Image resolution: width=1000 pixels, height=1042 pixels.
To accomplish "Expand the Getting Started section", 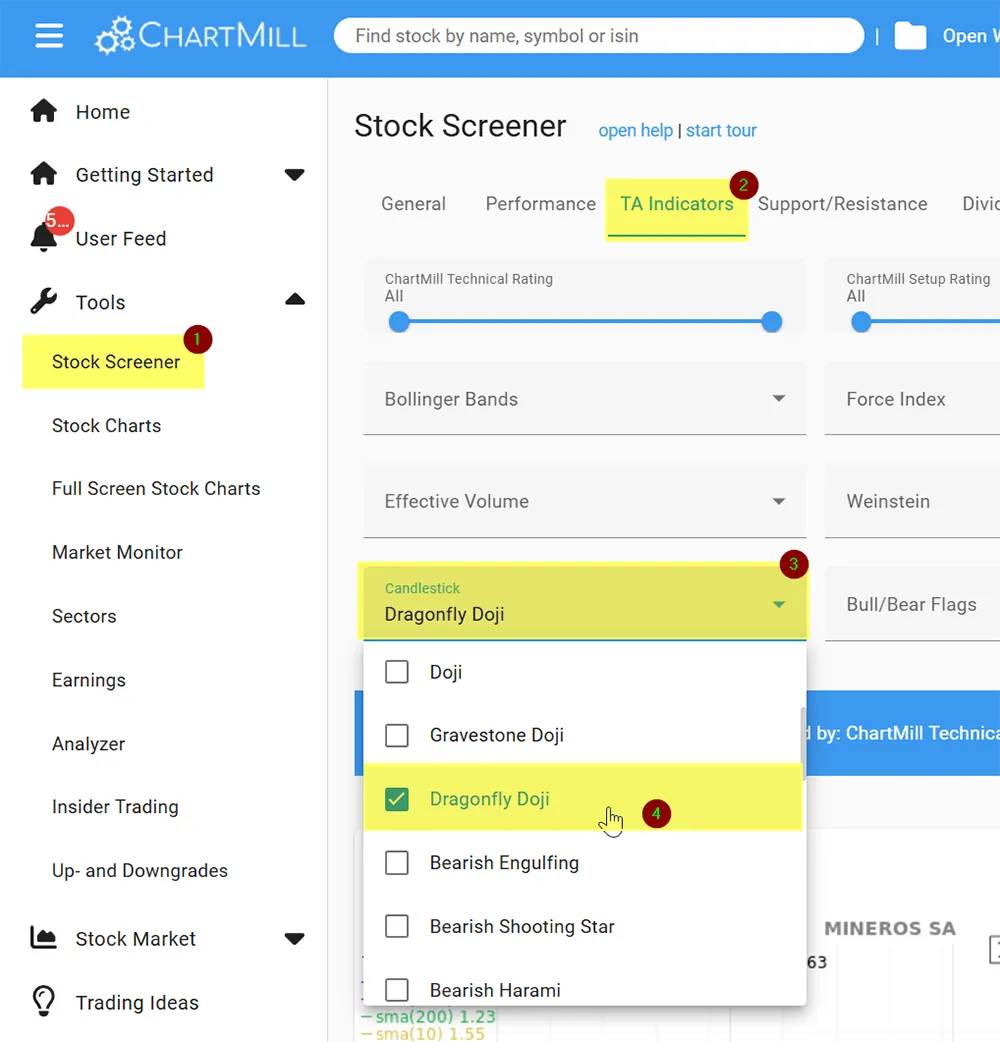I will (294, 175).
